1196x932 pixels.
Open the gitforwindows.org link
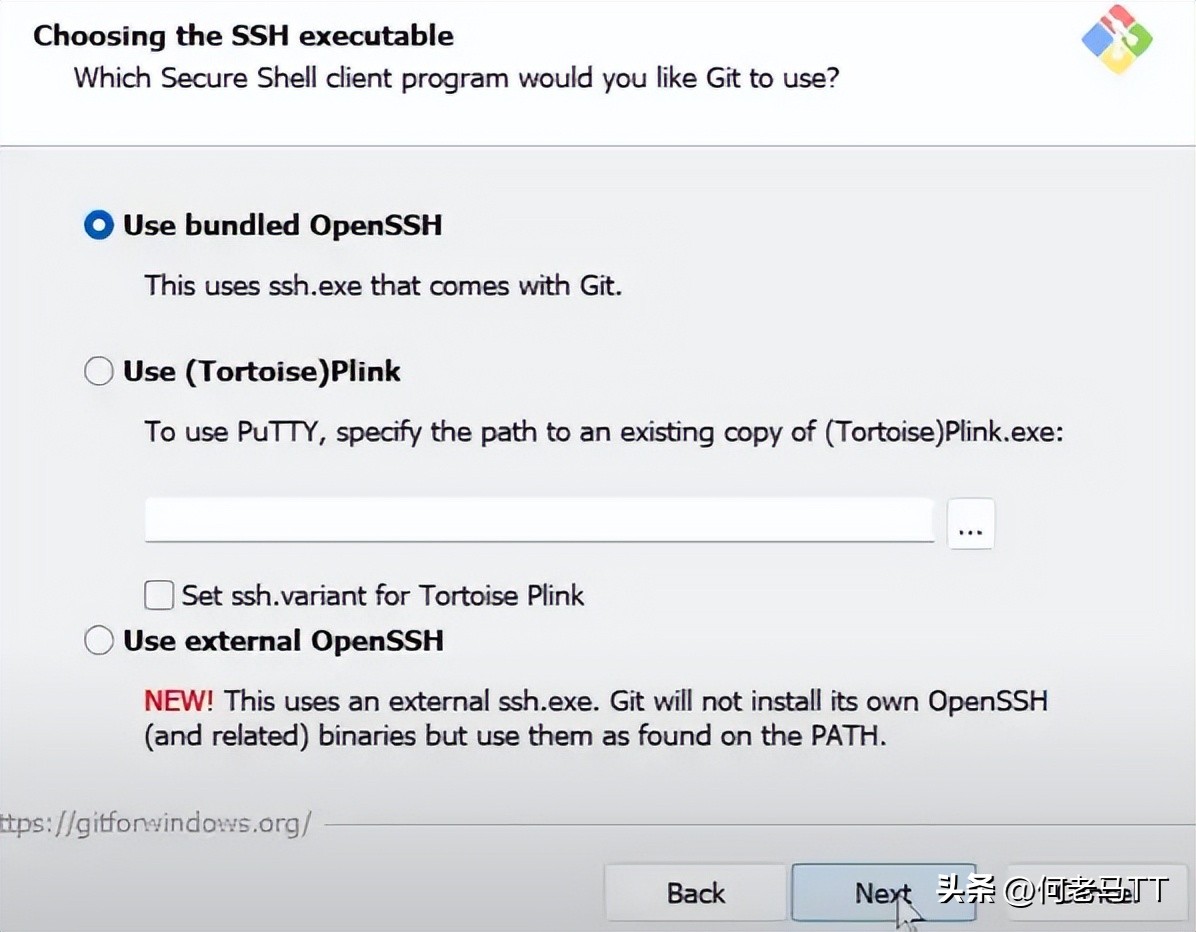pos(155,824)
